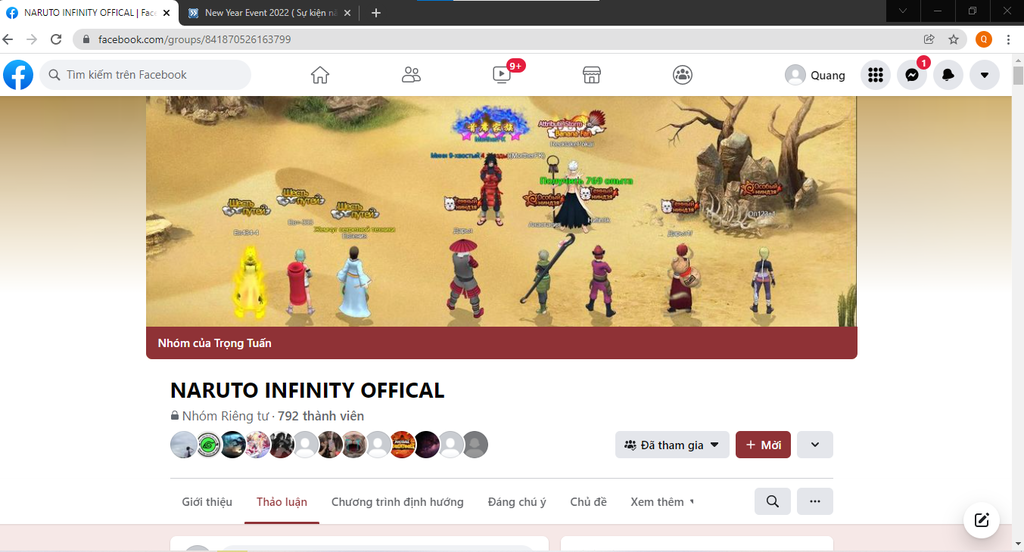Image resolution: width=1024 pixels, height=552 pixels.
Task: Click the new message compose icon
Action: pyautogui.click(x=982, y=520)
